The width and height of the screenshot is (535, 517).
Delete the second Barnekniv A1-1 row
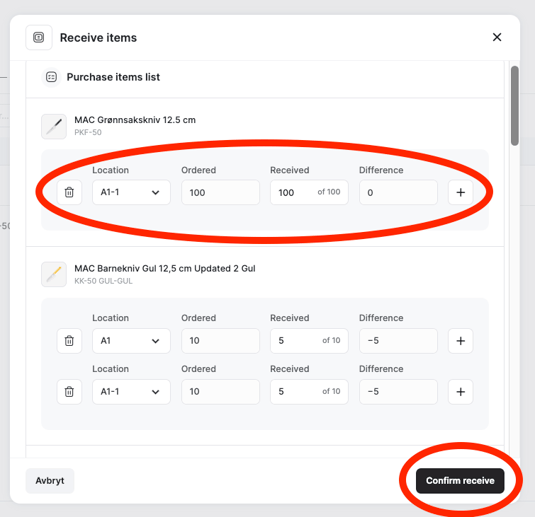point(69,391)
